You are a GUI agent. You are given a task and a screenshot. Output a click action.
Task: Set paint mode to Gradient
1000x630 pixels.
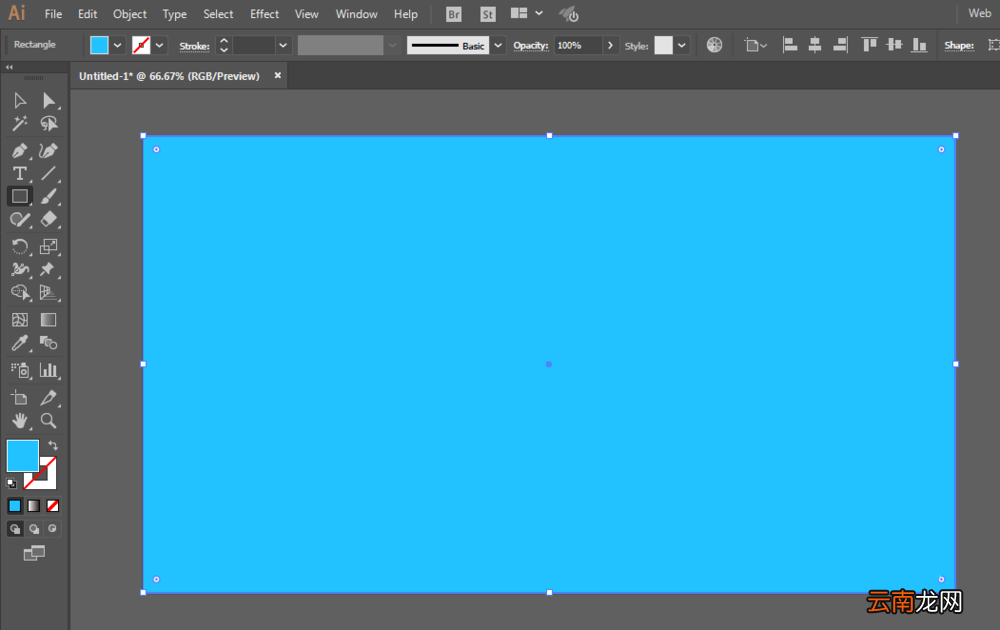(34, 506)
